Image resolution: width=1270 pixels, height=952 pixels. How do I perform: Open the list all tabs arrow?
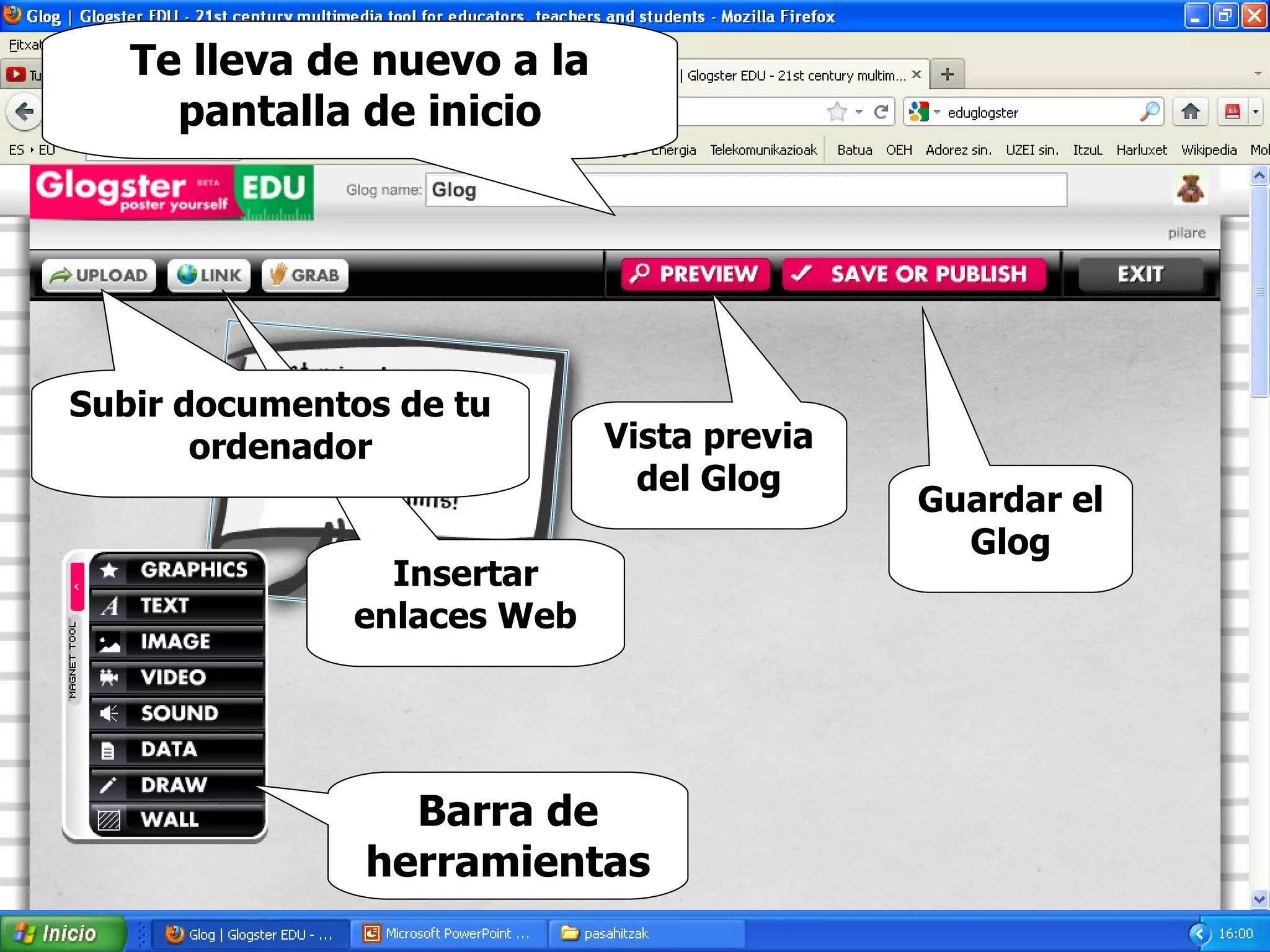[x=1258, y=74]
